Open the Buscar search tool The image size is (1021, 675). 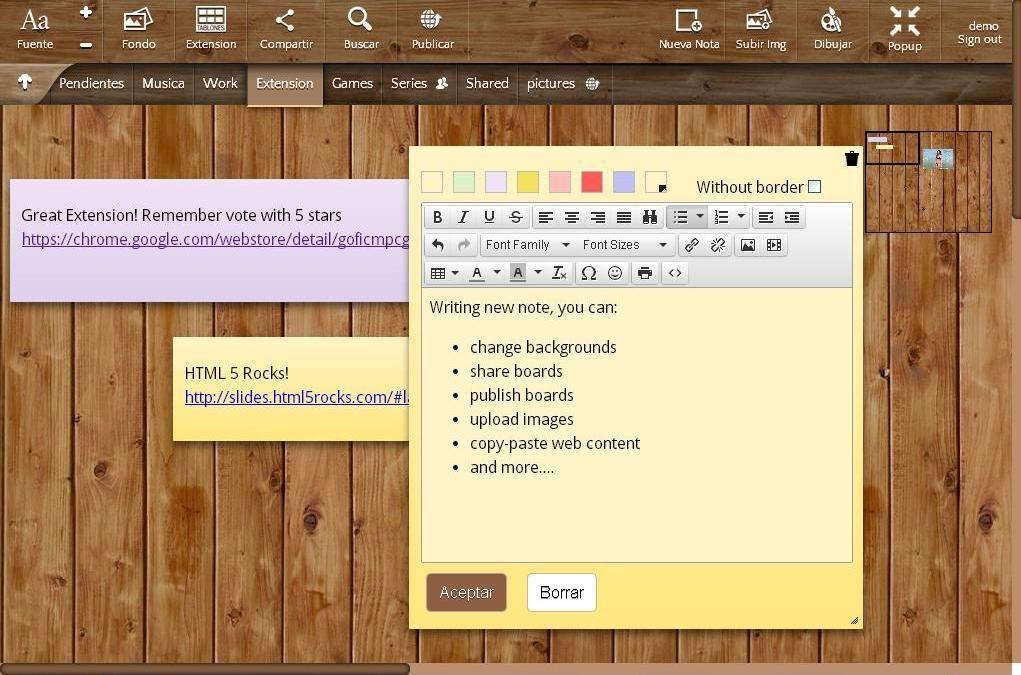pos(359,20)
